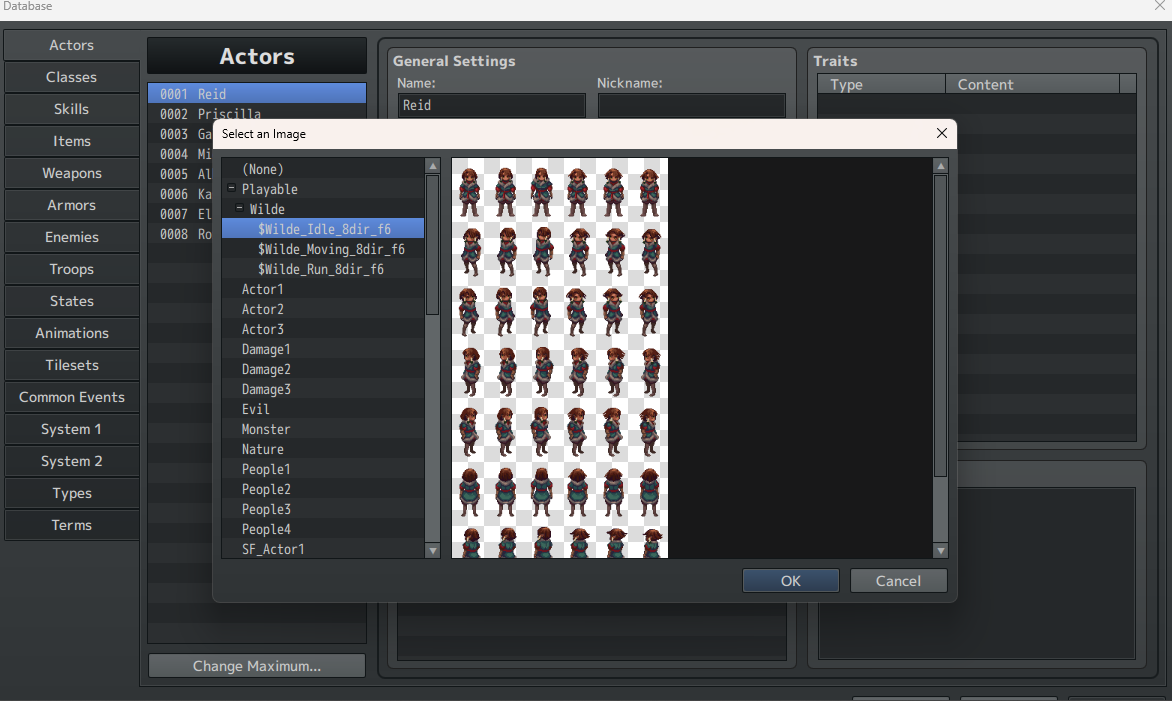Click the Change Maximum button
Image resolution: width=1172 pixels, height=701 pixels.
[x=257, y=666]
